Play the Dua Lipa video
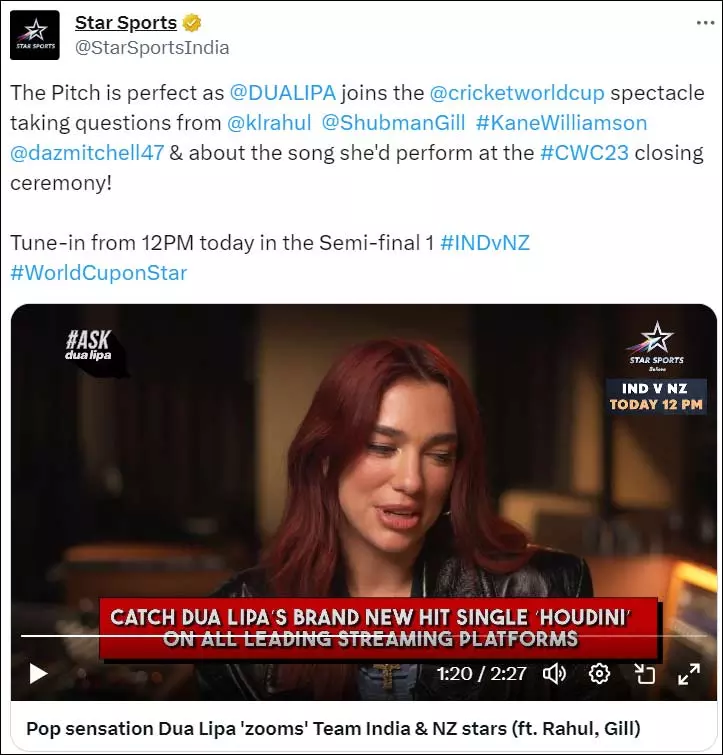723x755 pixels. click(x=38, y=673)
